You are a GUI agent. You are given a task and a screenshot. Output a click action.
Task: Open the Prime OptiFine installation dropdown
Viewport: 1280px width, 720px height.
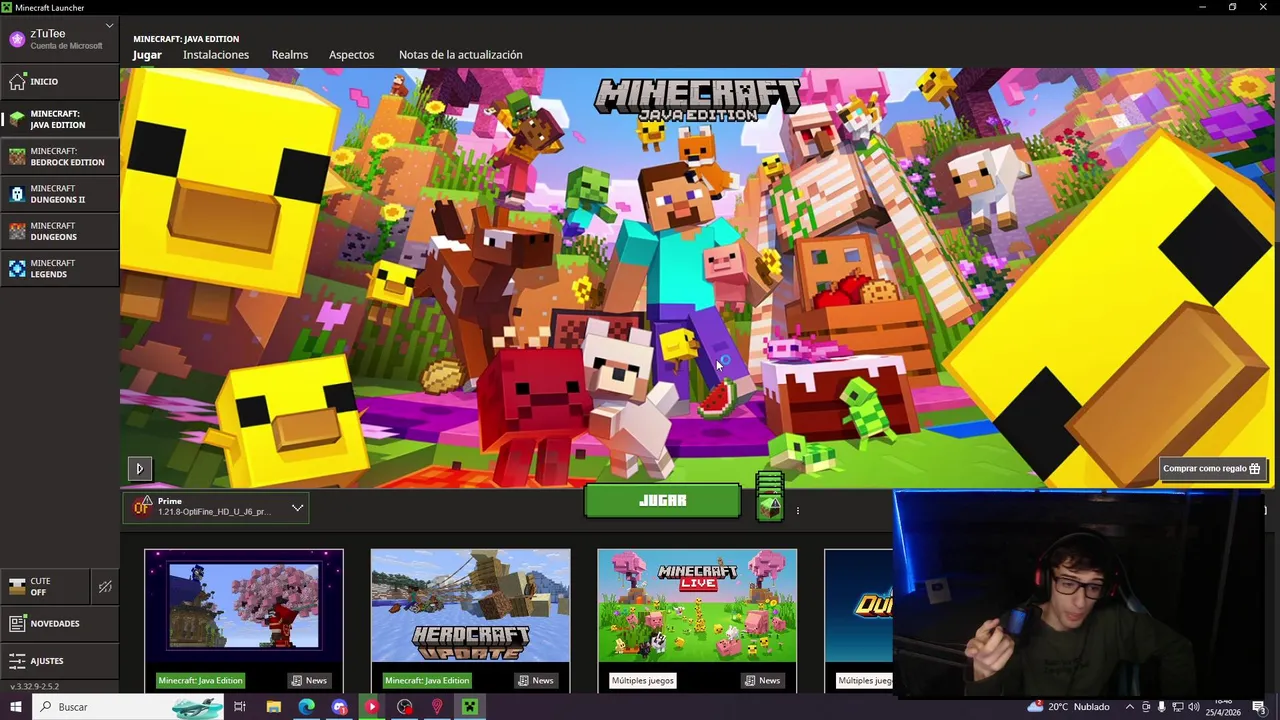[x=216, y=508]
